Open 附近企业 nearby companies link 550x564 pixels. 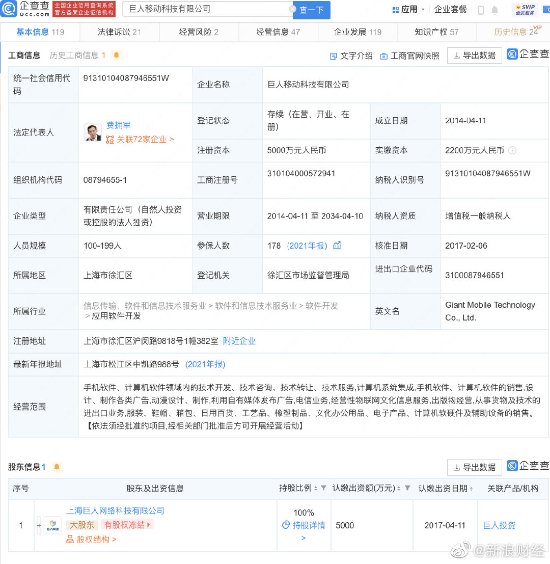pos(239,341)
